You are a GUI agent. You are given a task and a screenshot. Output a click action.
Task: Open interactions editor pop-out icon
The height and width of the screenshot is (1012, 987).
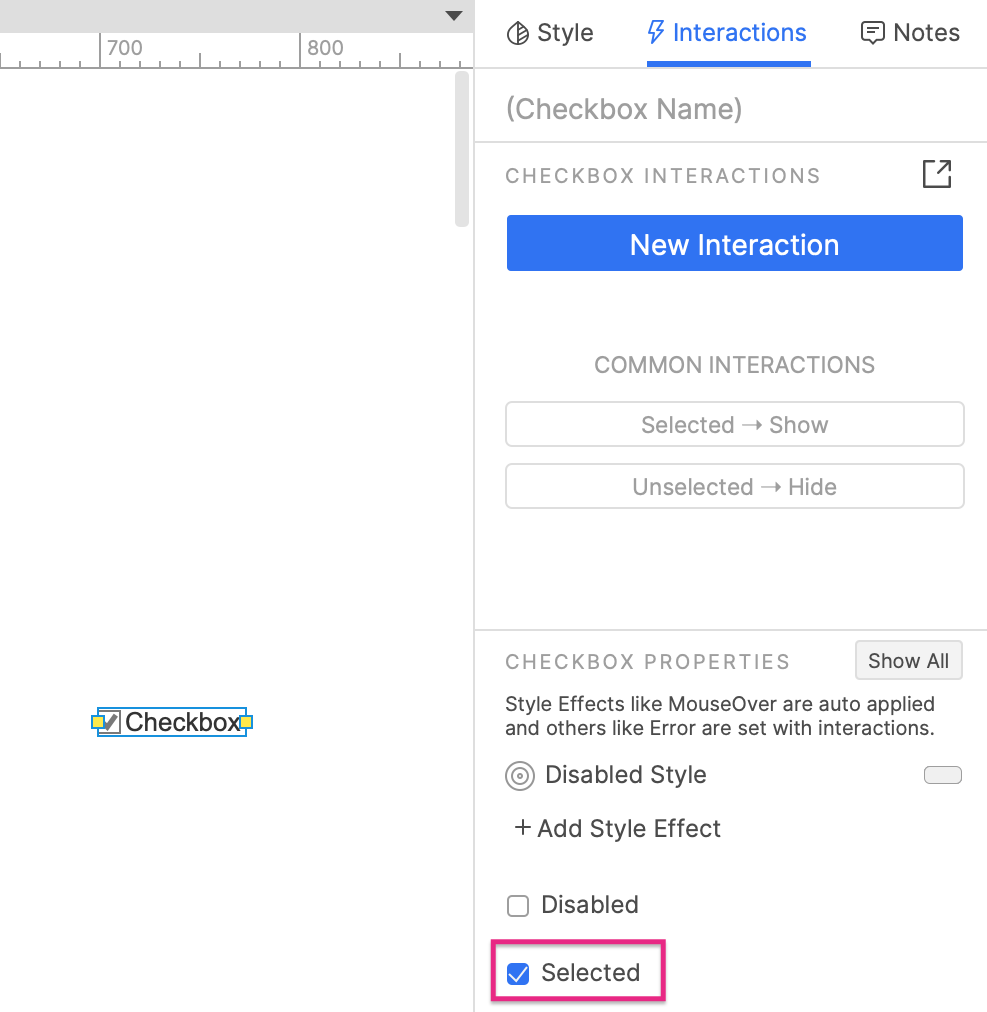[x=937, y=174]
